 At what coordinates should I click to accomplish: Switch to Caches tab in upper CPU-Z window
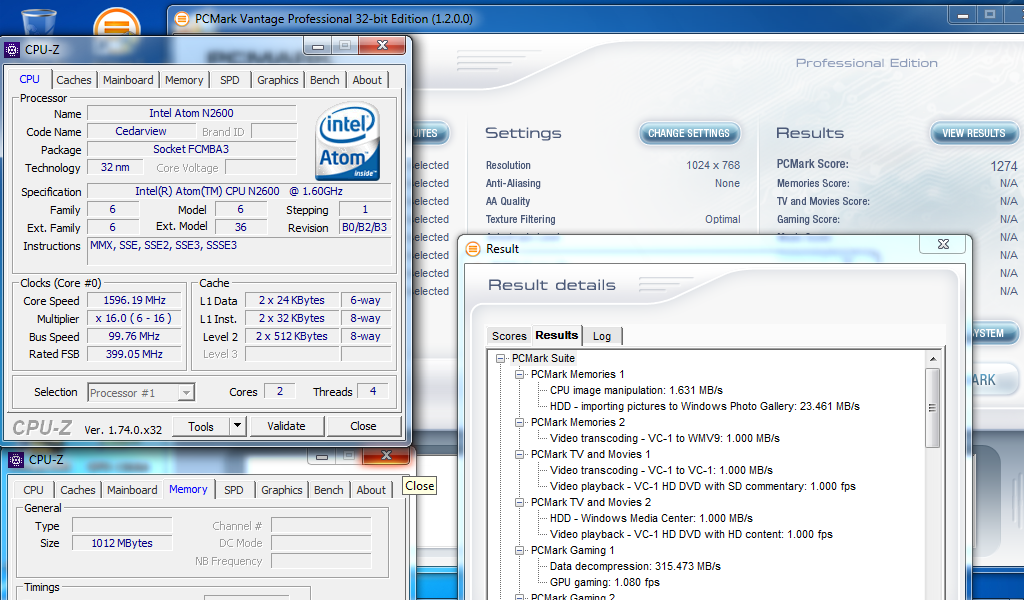[x=74, y=80]
